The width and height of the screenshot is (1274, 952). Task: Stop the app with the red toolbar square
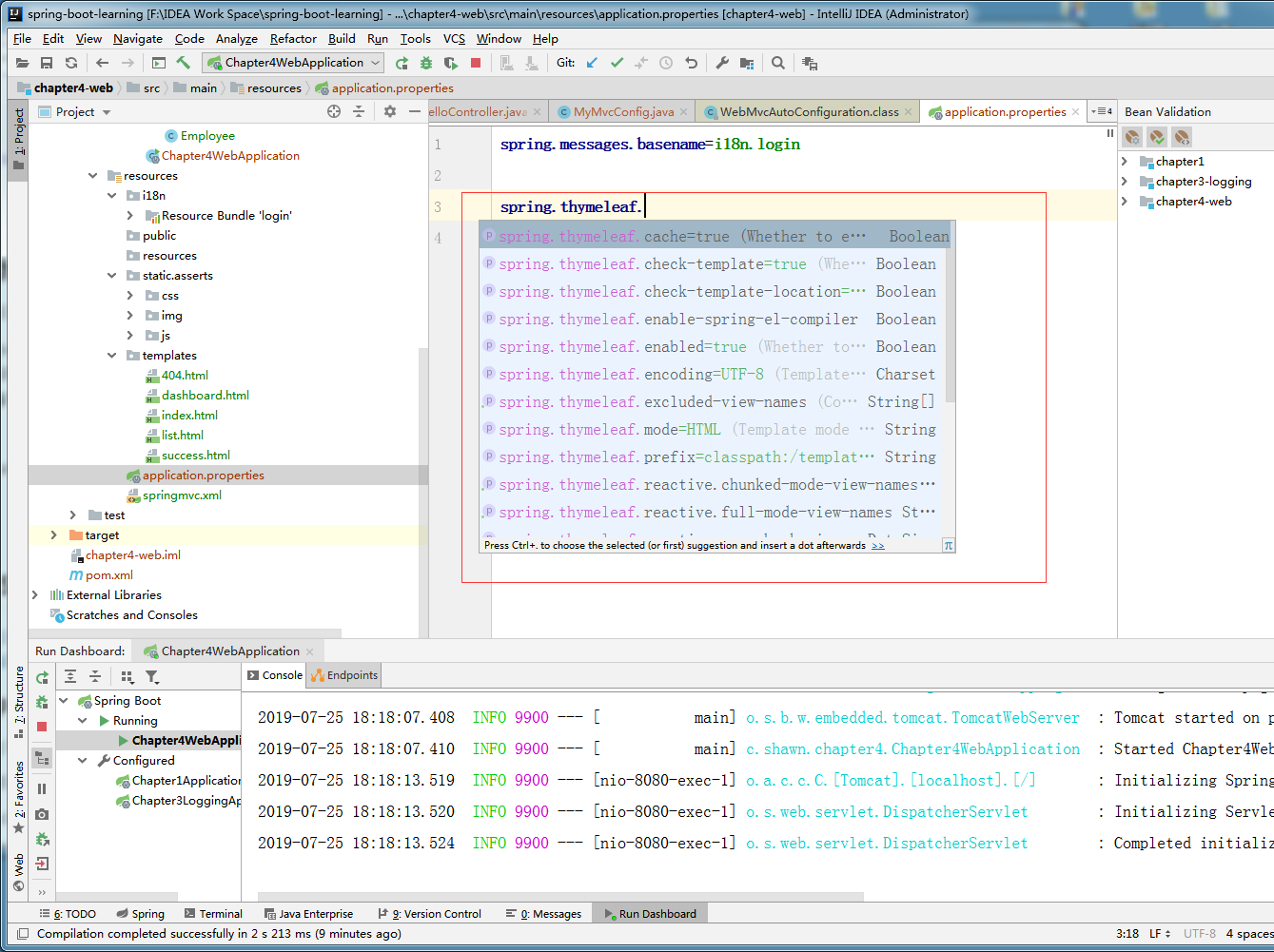pyautogui.click(x=477, y=63)
